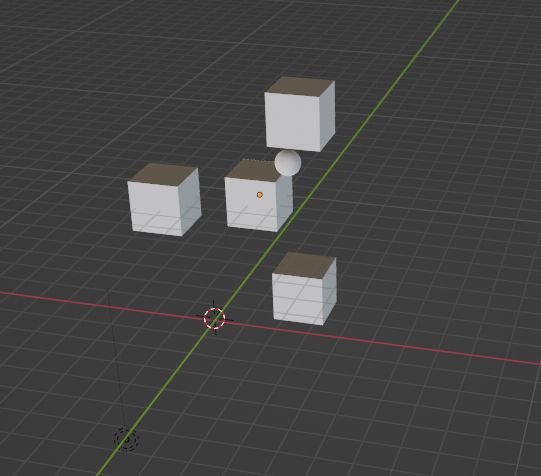Click the right side face of leftmost cube
This screenshot has height=476, width=541.
pos(190,202)
